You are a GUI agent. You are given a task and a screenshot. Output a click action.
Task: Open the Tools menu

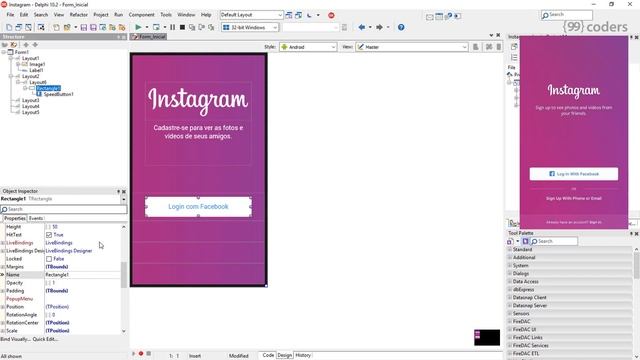[166, 15]
